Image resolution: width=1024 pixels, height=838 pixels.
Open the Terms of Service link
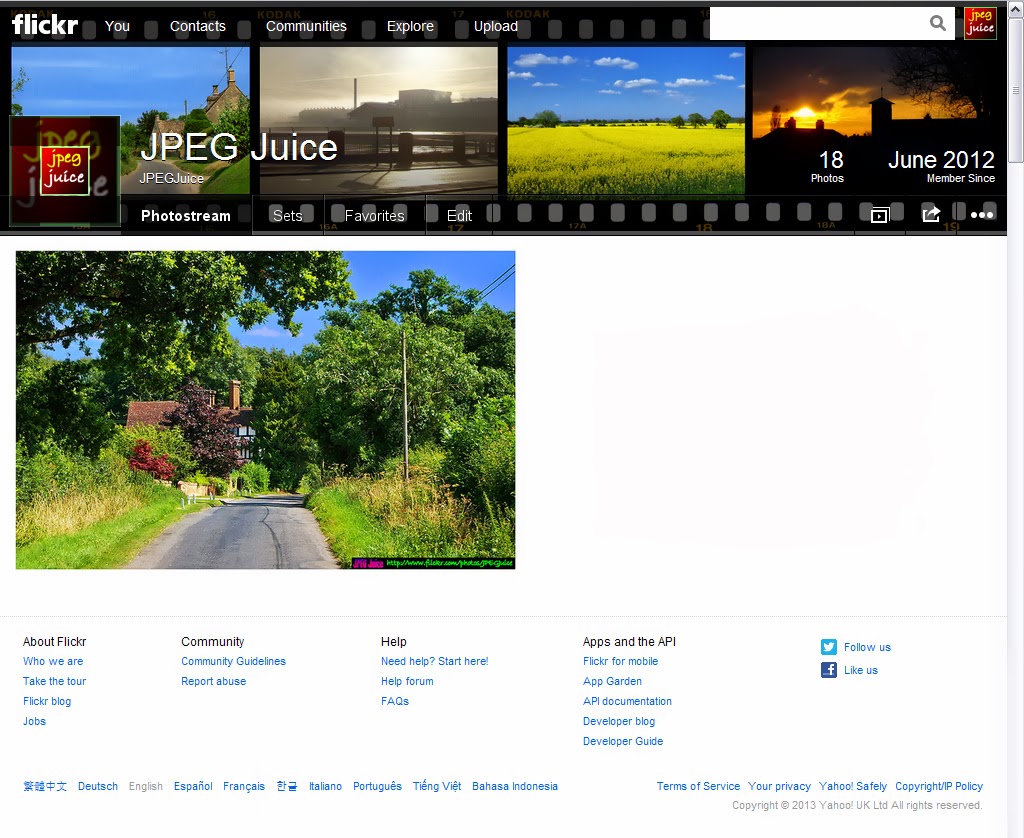coord(697,786)
